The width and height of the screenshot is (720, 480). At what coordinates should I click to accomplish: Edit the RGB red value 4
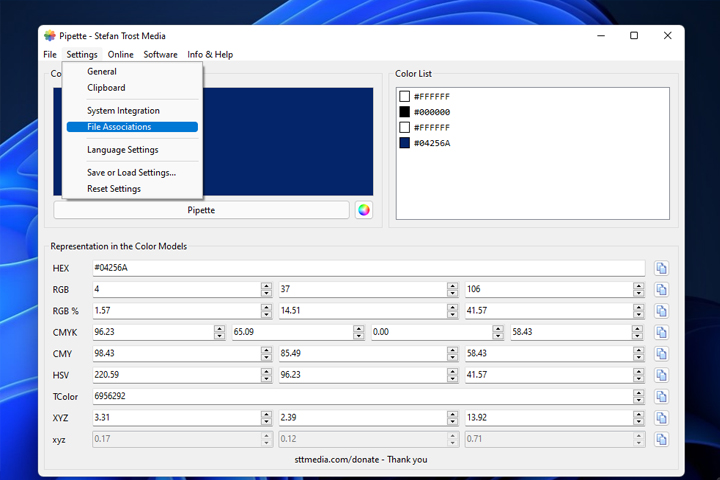[177, 289]
